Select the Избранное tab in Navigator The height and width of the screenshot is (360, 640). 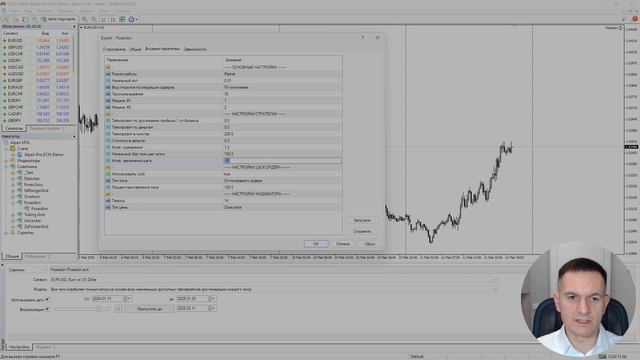(36, 257)
